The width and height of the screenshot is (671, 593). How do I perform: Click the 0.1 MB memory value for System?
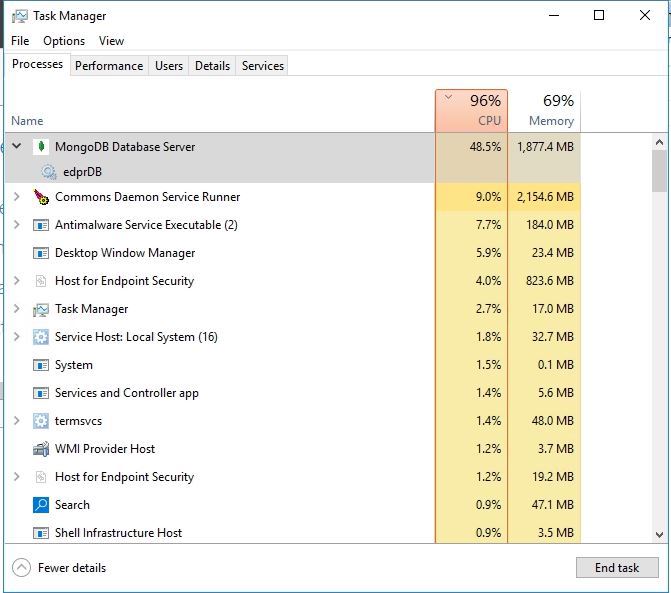point(556,365)
